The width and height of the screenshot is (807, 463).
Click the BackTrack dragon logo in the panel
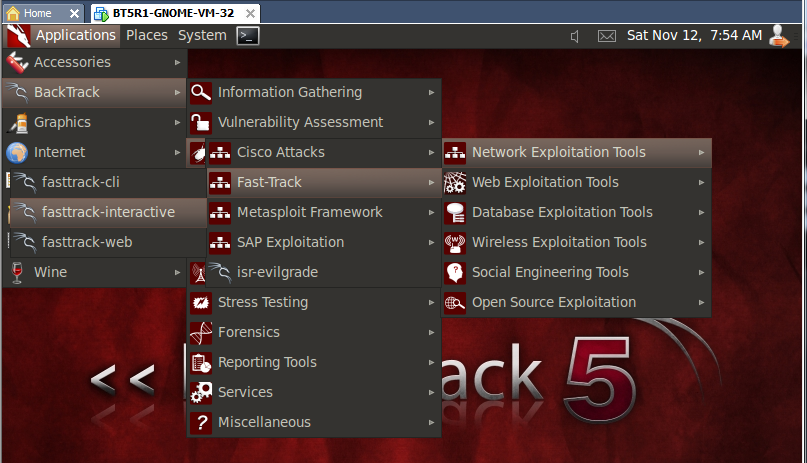(19, 36)
